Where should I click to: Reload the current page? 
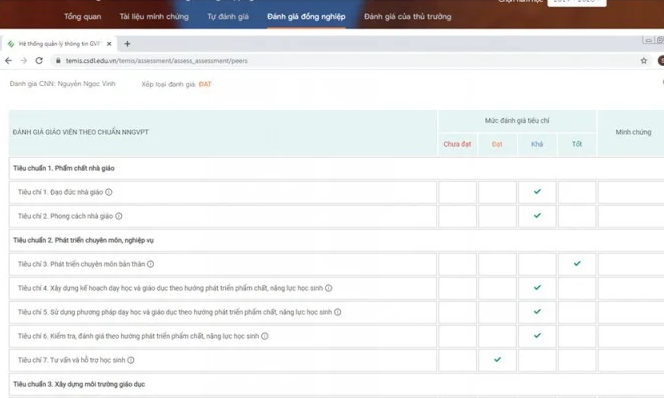[x=39, y=61]
